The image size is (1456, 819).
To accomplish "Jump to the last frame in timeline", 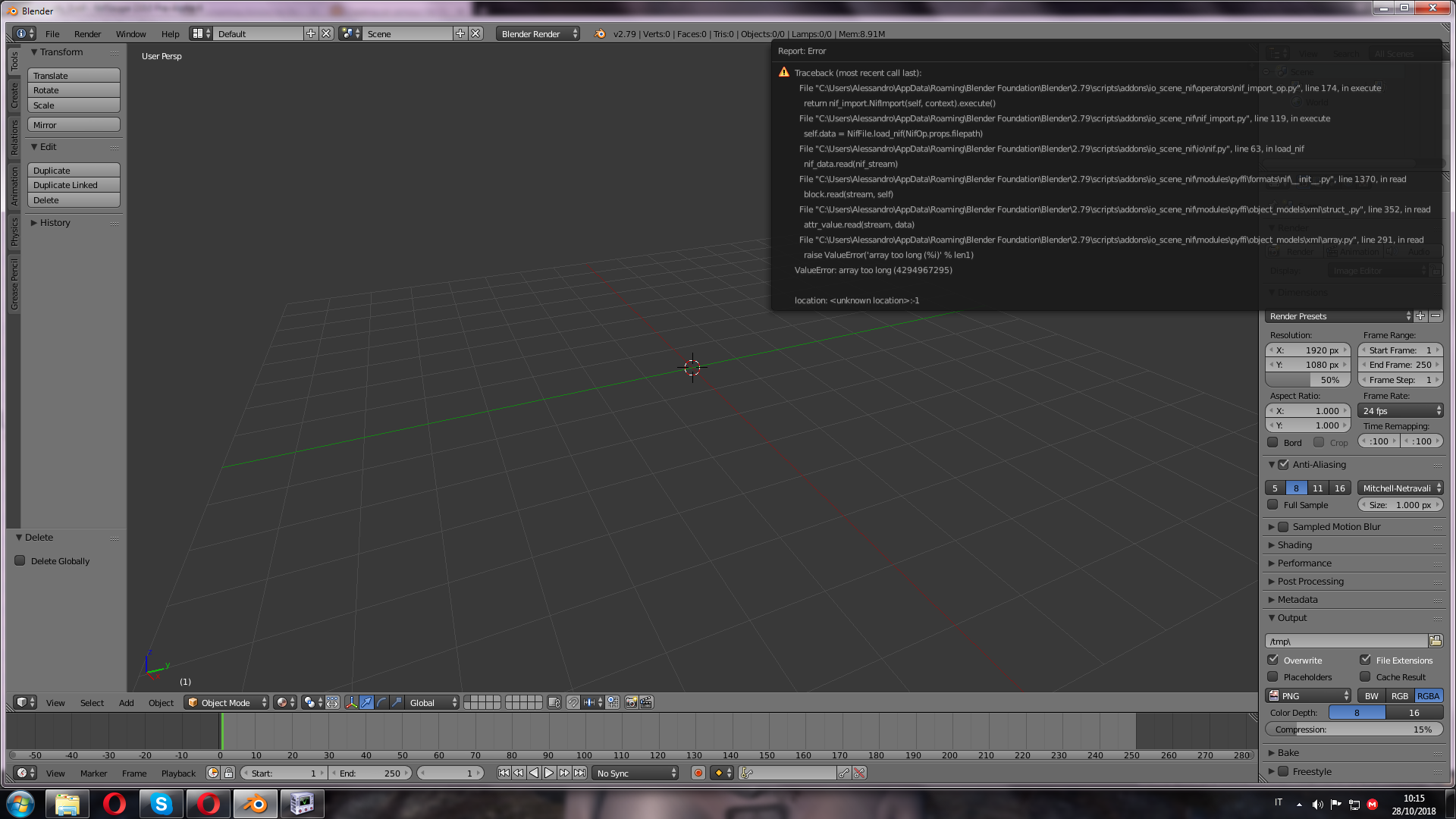I will tap(579, 773).
